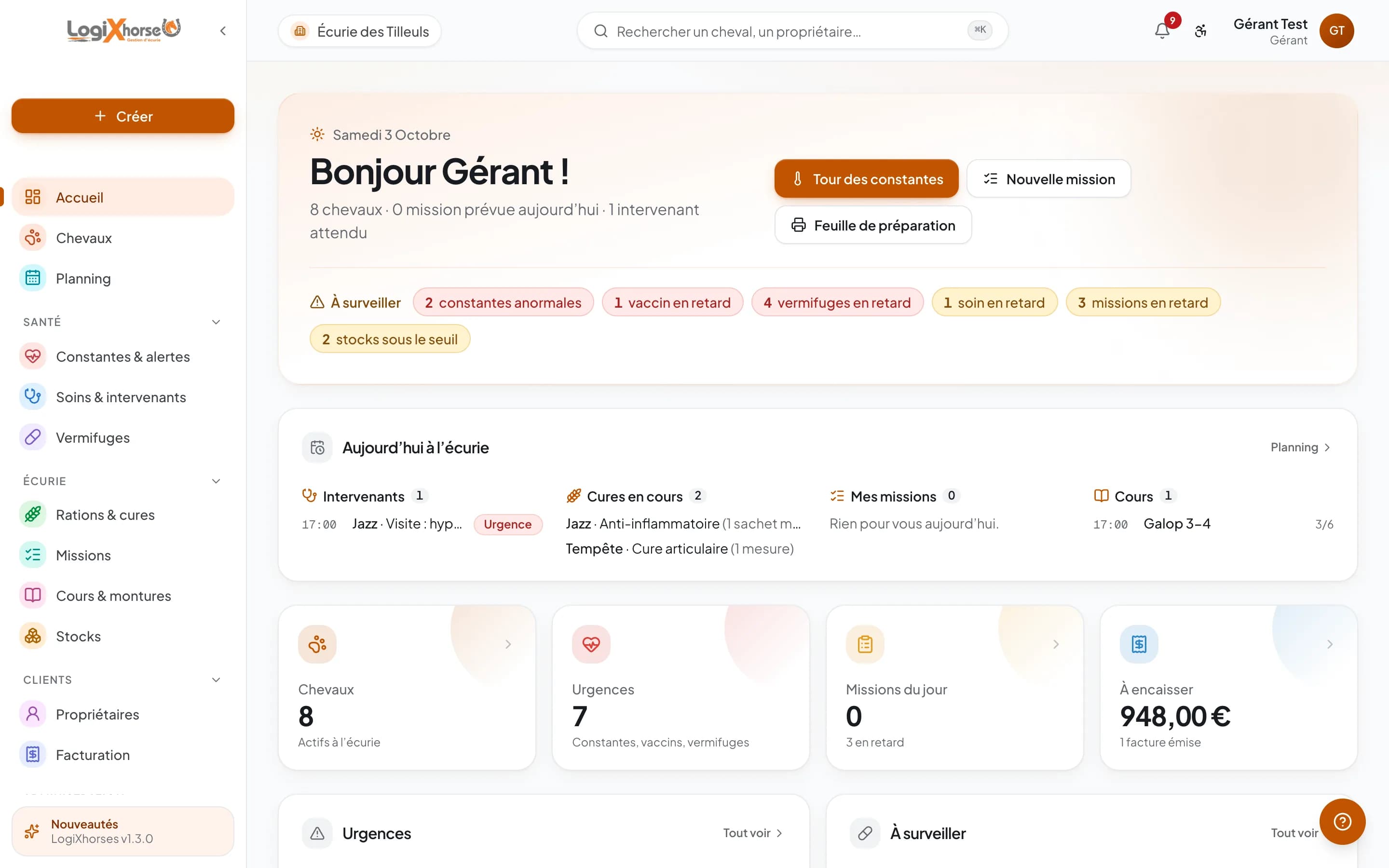
Task: Open Planning in the sidebar
Action: 123,278
